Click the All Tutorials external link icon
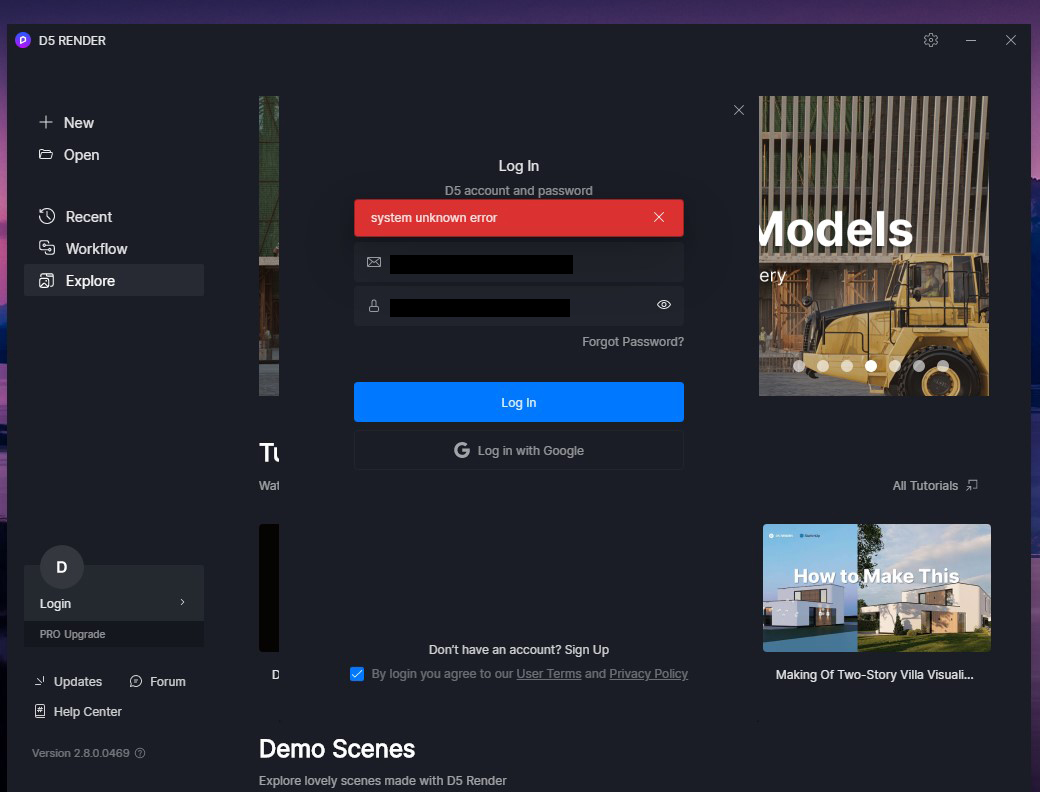This screenshot has width=1040, height=792. 972,485
